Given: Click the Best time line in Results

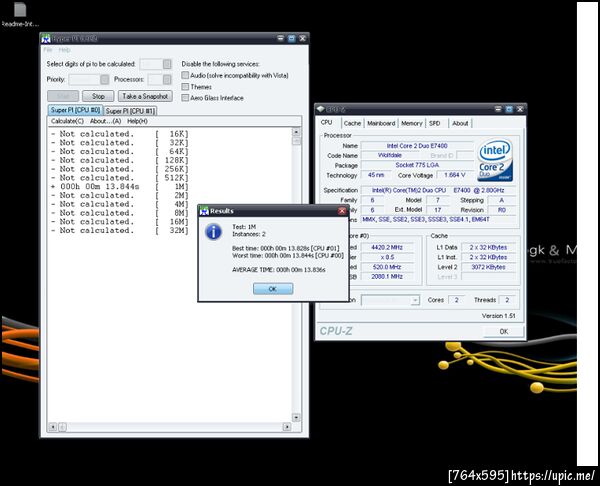Looking at the screenshot, I should tap(285, 248).
